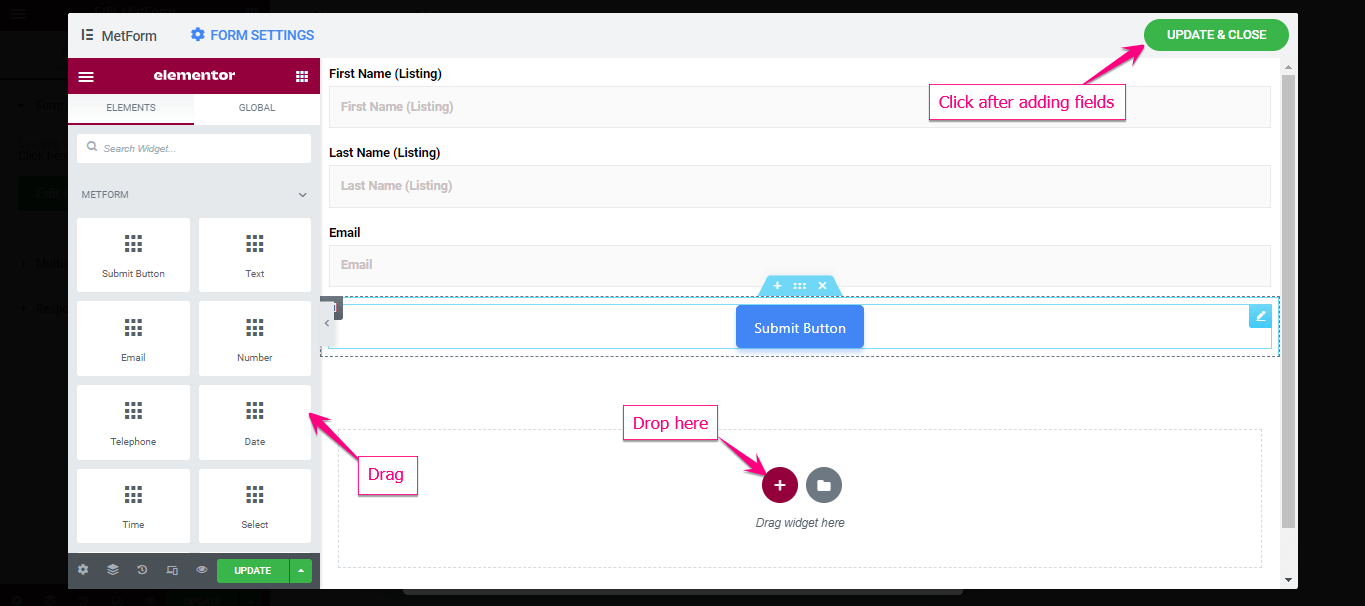This screenshot has height=606, width=1365.
Task: Click the 'Email' field label
Action: tap(345, 232)
